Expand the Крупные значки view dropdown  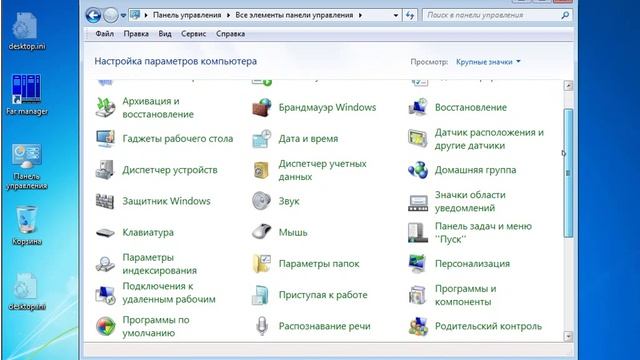tap(488, 62)
